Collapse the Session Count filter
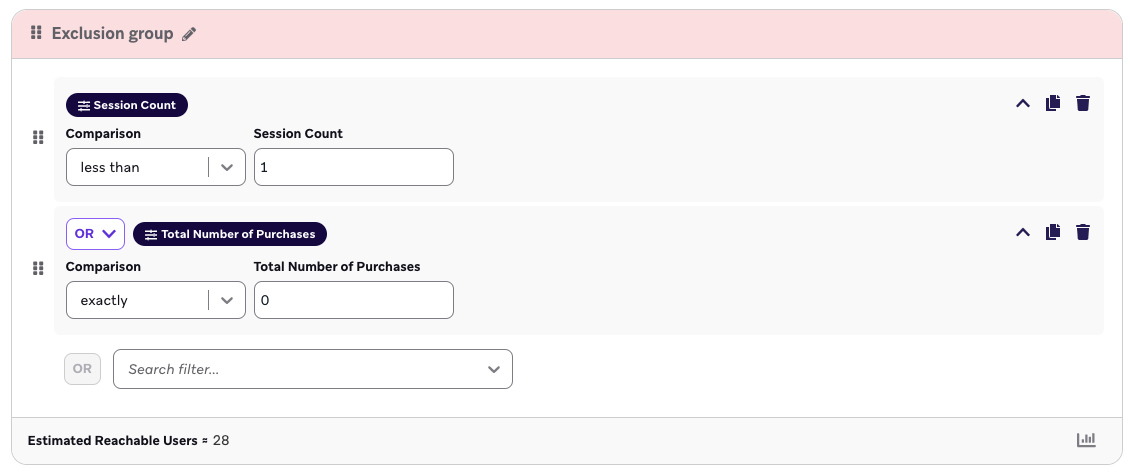 point(1023,103)
